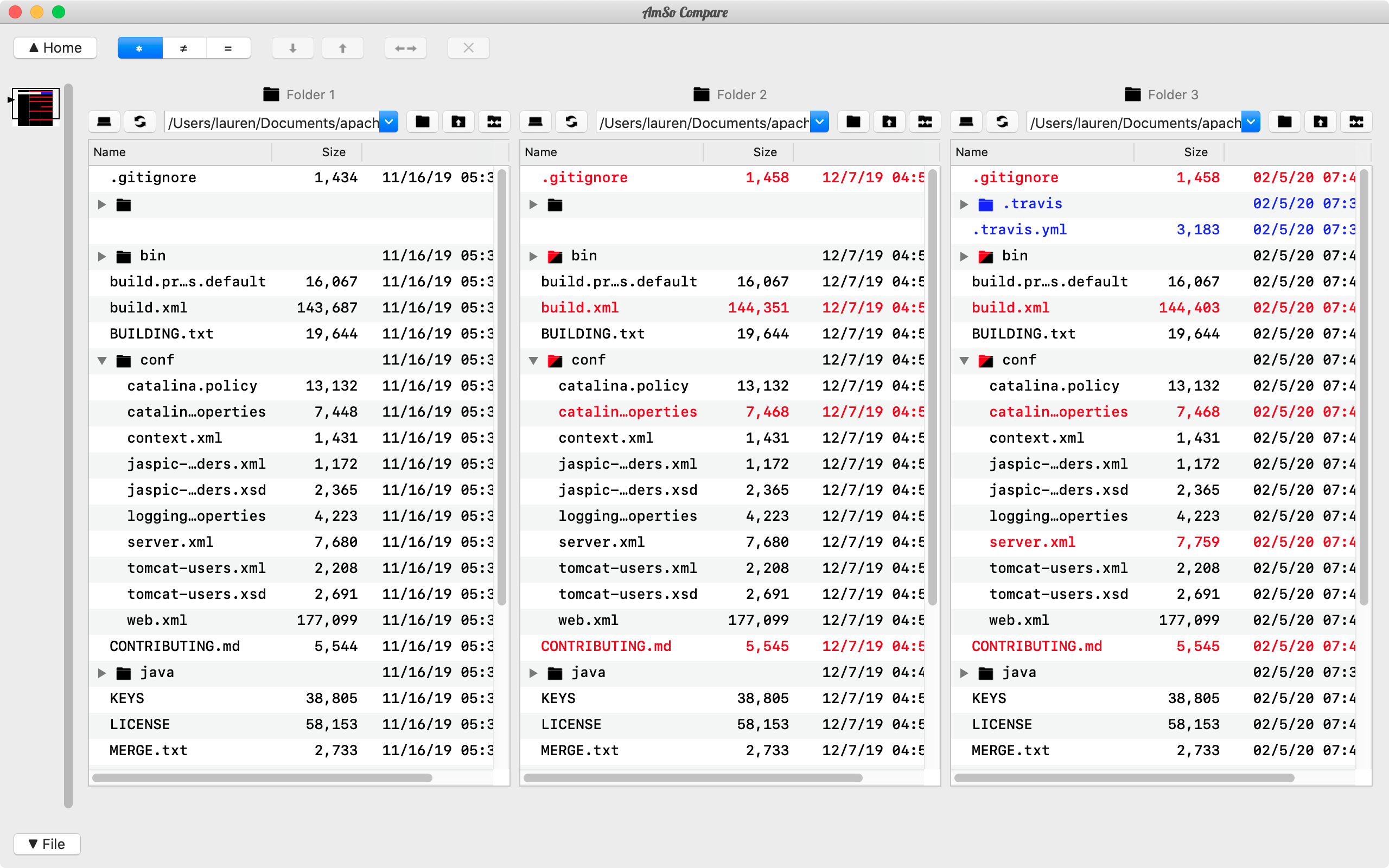Refresh Folder 2 with the reload icon

pos(571,122)
